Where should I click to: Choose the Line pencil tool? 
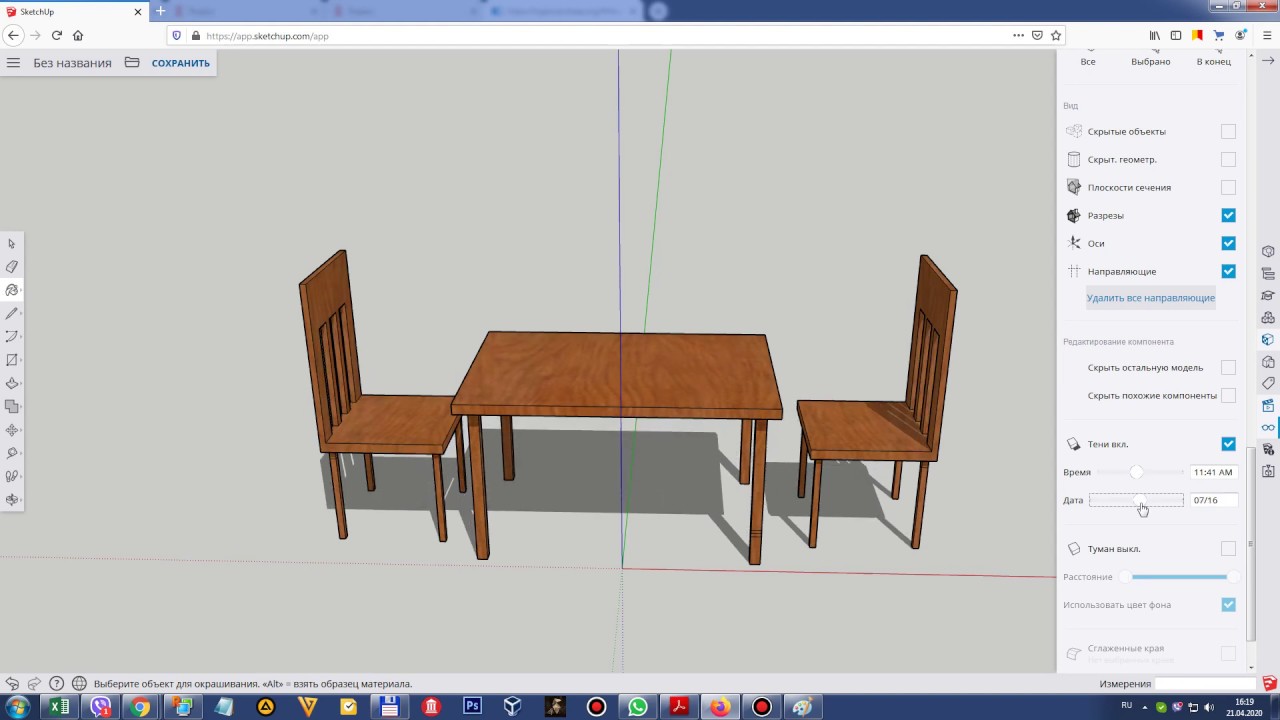click(x=12, y=314)
